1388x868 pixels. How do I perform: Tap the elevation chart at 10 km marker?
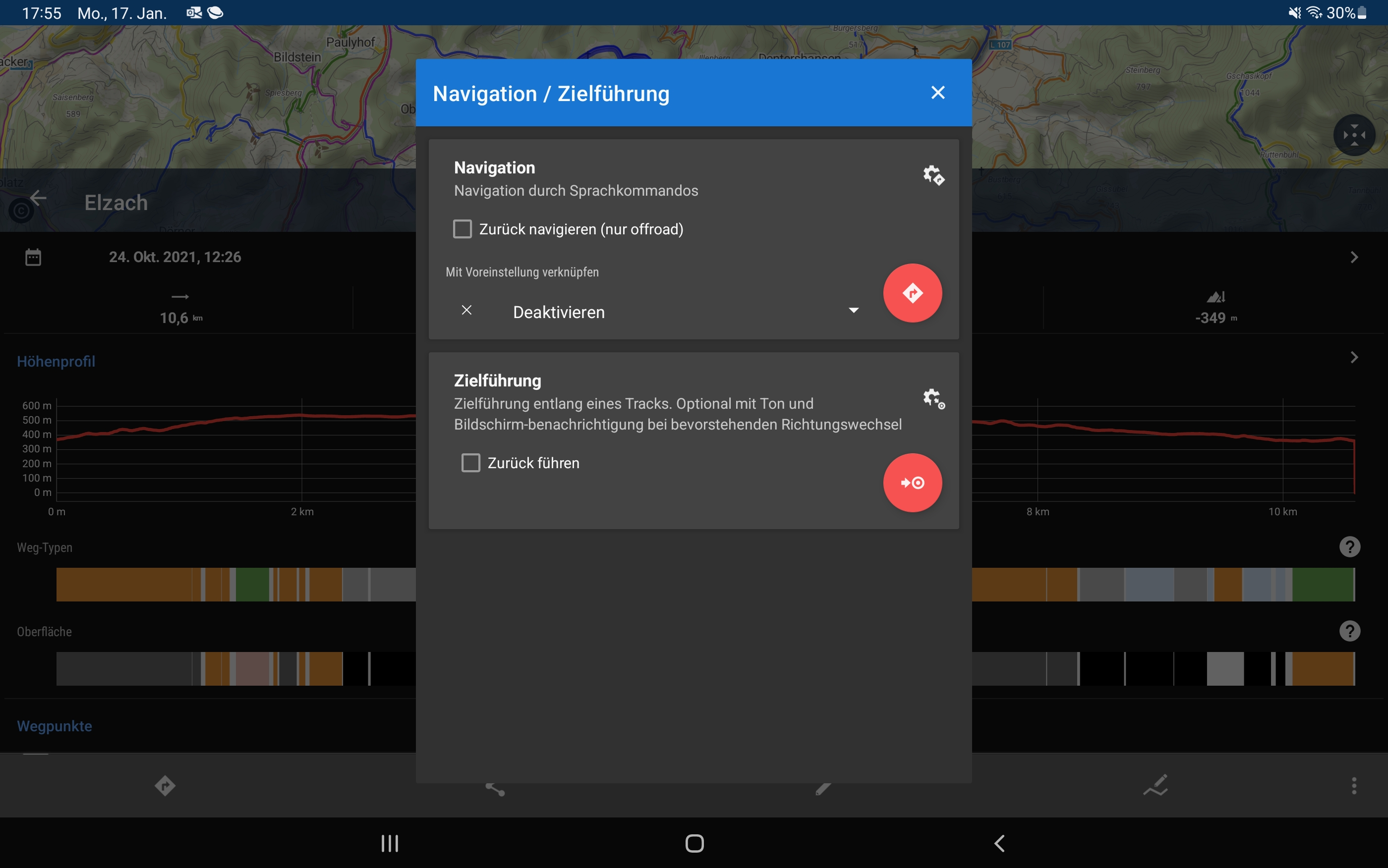[1282, 441]
